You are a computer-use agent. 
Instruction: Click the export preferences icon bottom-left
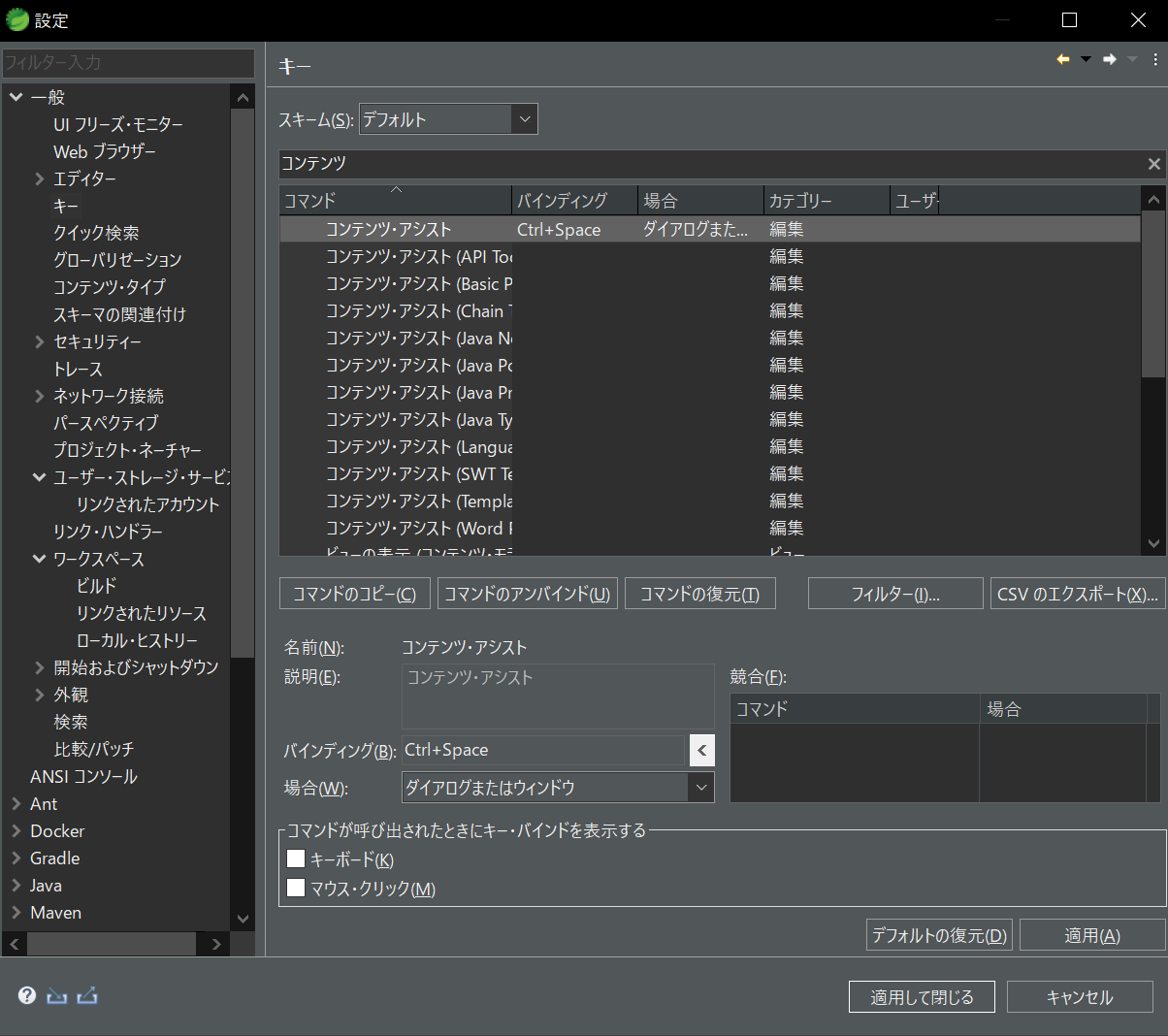click(x=87, y=995)
